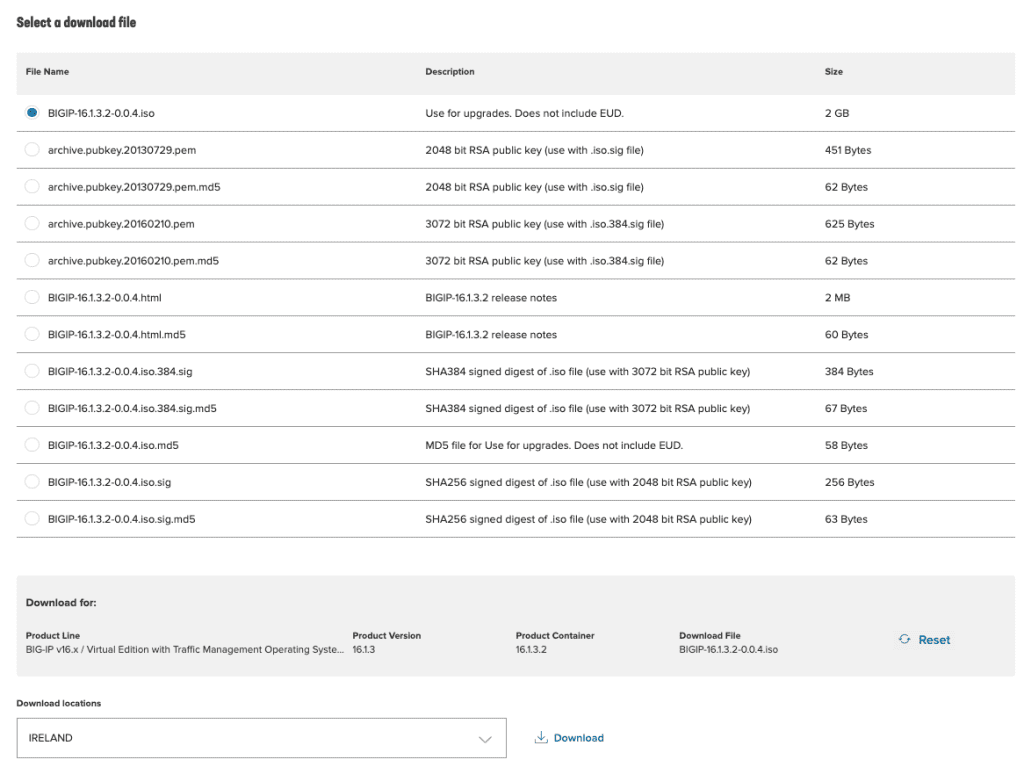Screen dimensions: 1024x767
Task: Click file name BIGIP-16.1.3.2-0.0.4.iso.384.sig
Action: (120, 372)
